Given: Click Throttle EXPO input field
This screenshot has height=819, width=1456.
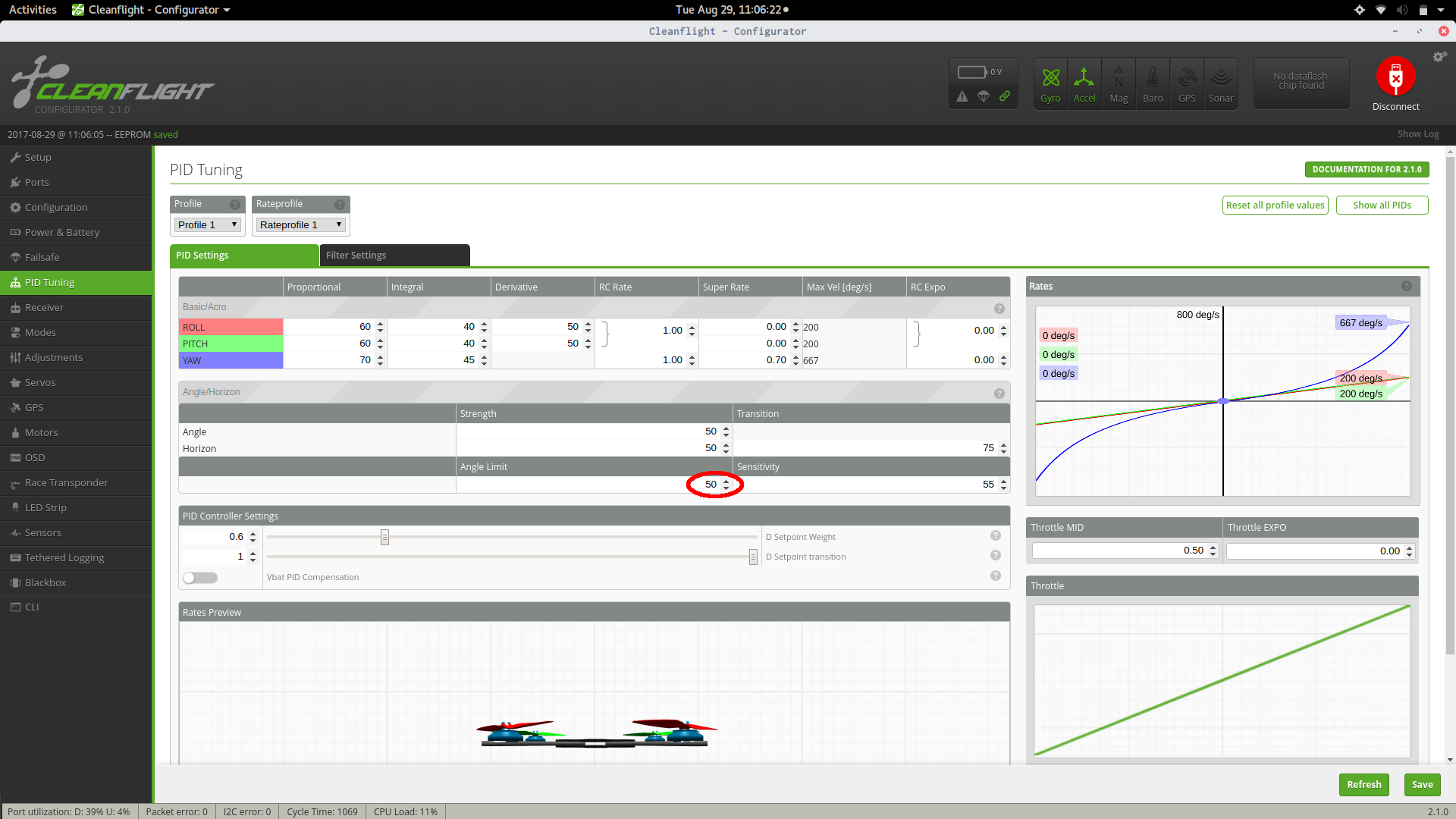Looking at the screenshot, I should (x=1321, y=551).
